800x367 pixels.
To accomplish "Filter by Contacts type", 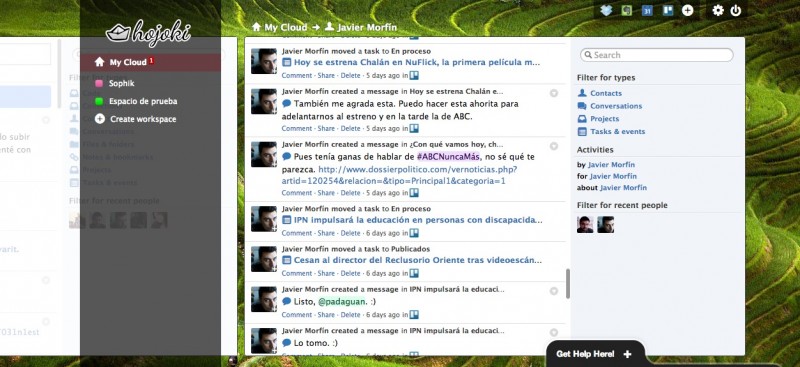I will (x=606, y=93).
